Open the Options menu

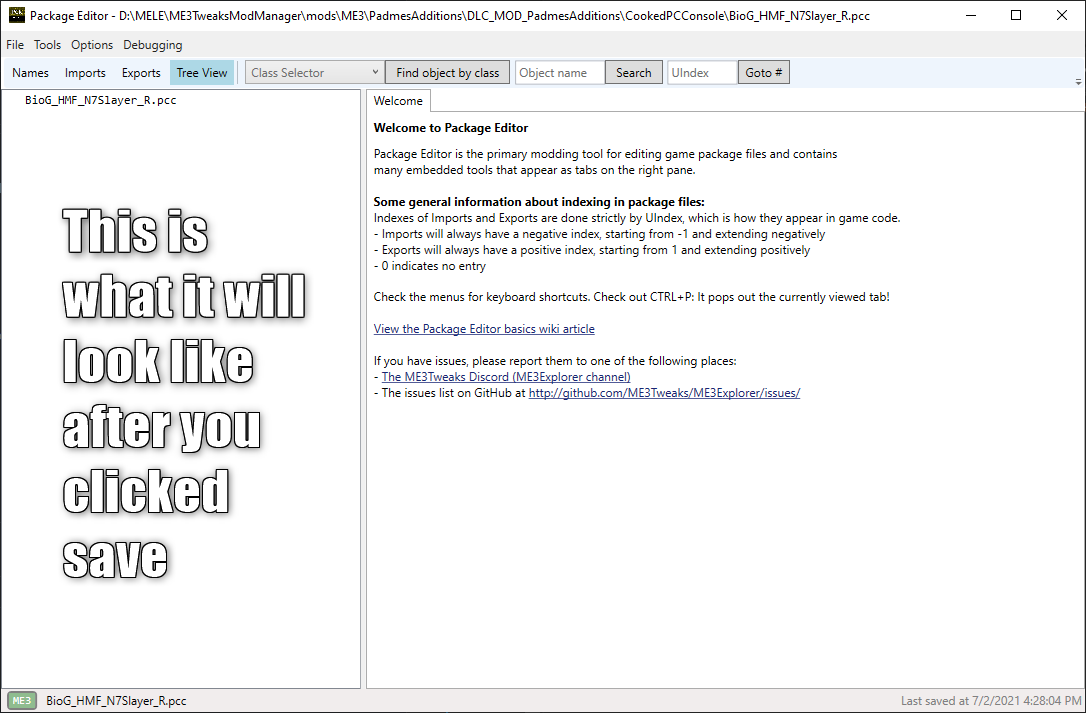91,44
